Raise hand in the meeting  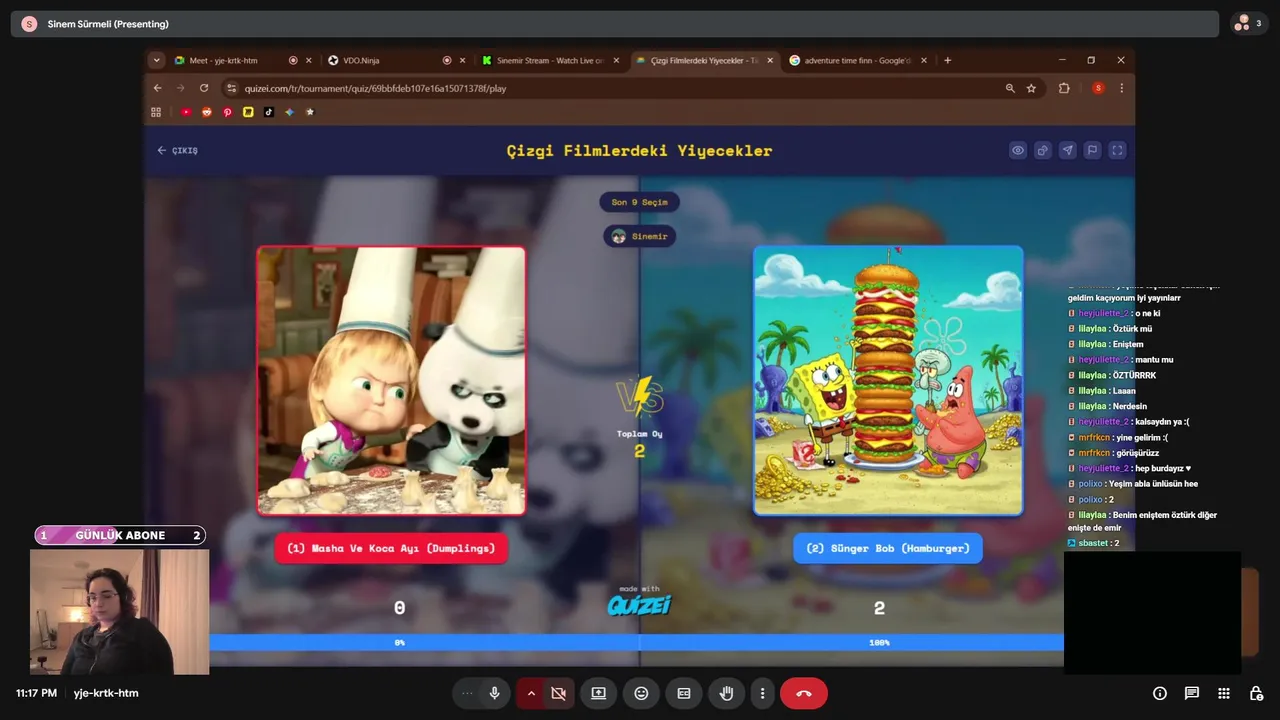pos(727,693)
